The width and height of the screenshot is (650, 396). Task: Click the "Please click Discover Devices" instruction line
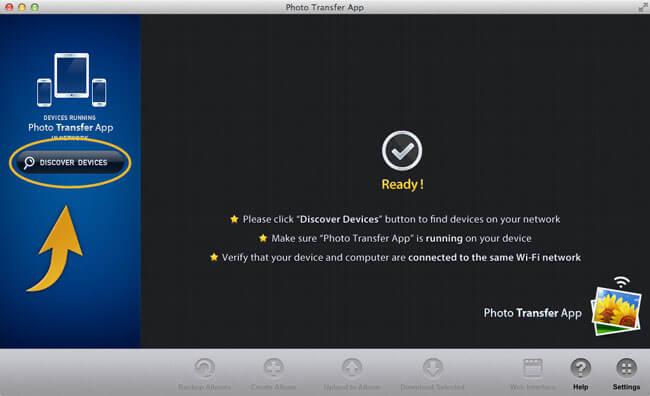pos(395,219)
